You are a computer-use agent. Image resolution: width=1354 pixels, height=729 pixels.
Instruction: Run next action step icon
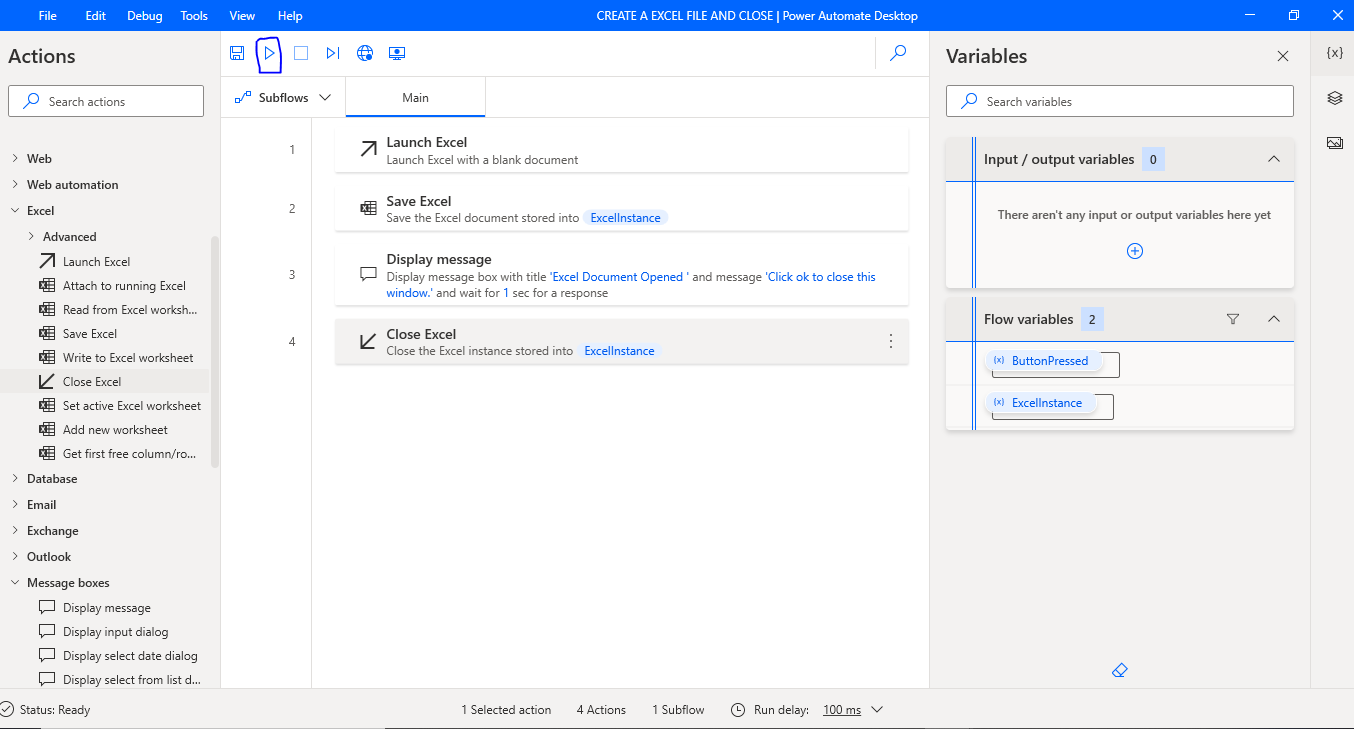[x=333, y=53]
